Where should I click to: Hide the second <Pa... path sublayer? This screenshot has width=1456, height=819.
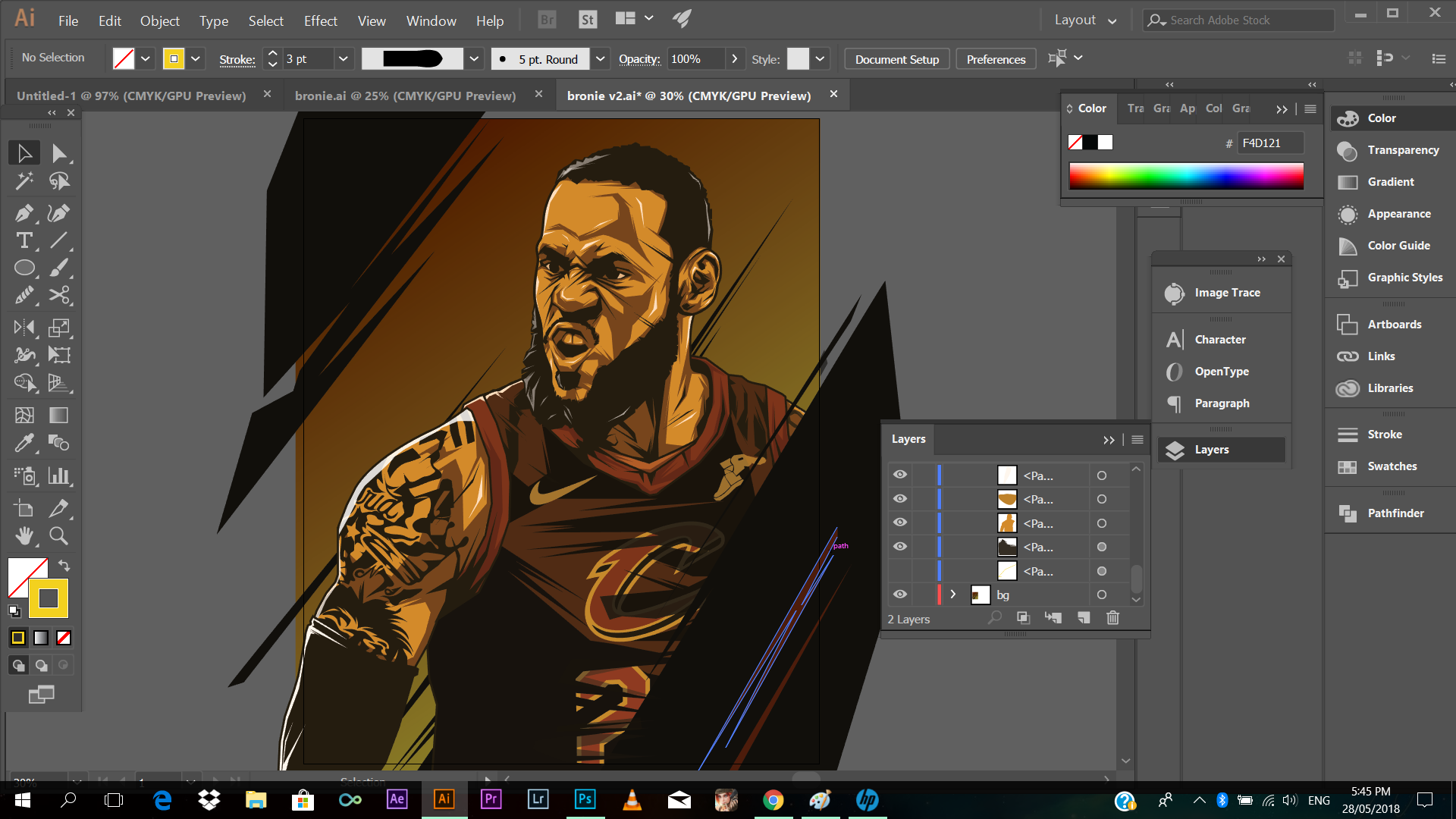(x=900, y=499)
